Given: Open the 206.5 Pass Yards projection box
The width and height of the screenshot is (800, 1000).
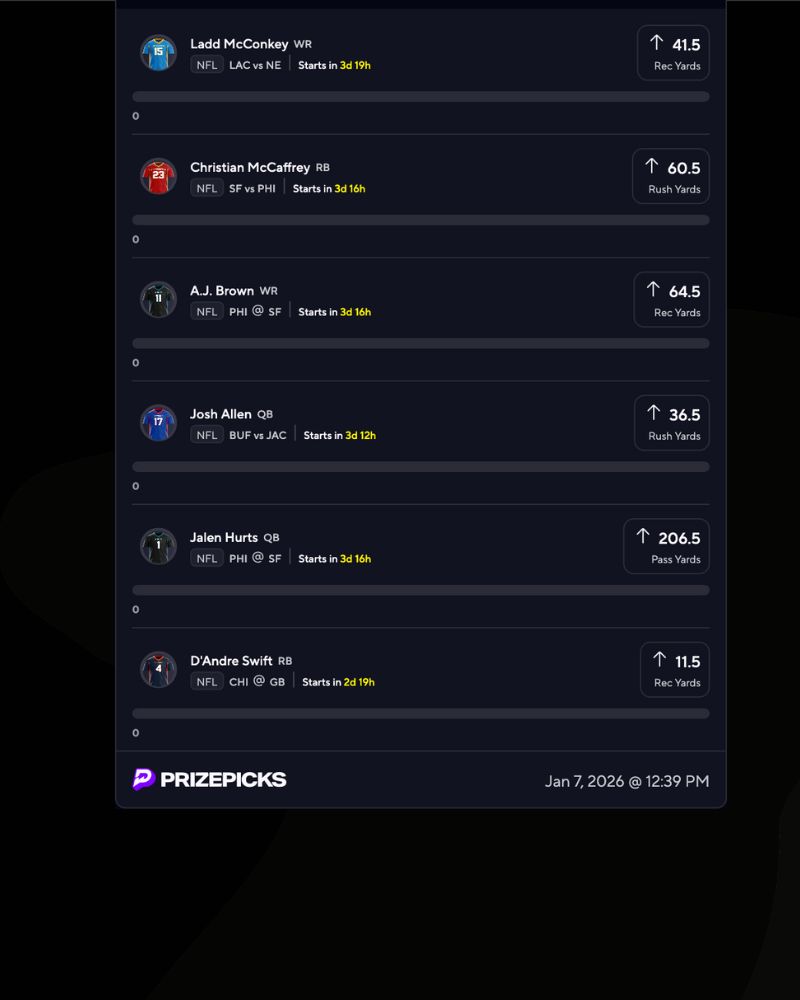Looking at the screenshot, I should coord(666,546).
